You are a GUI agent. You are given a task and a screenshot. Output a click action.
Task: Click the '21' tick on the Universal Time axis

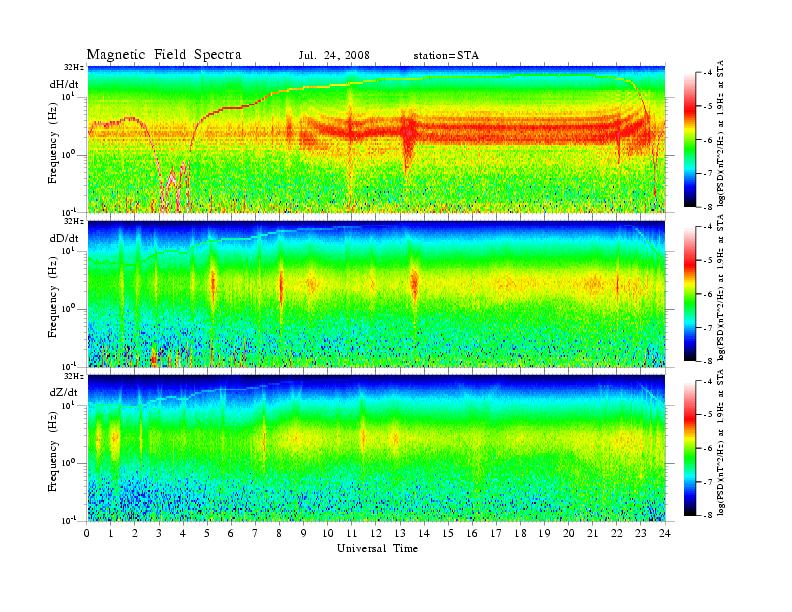[592, 533]
